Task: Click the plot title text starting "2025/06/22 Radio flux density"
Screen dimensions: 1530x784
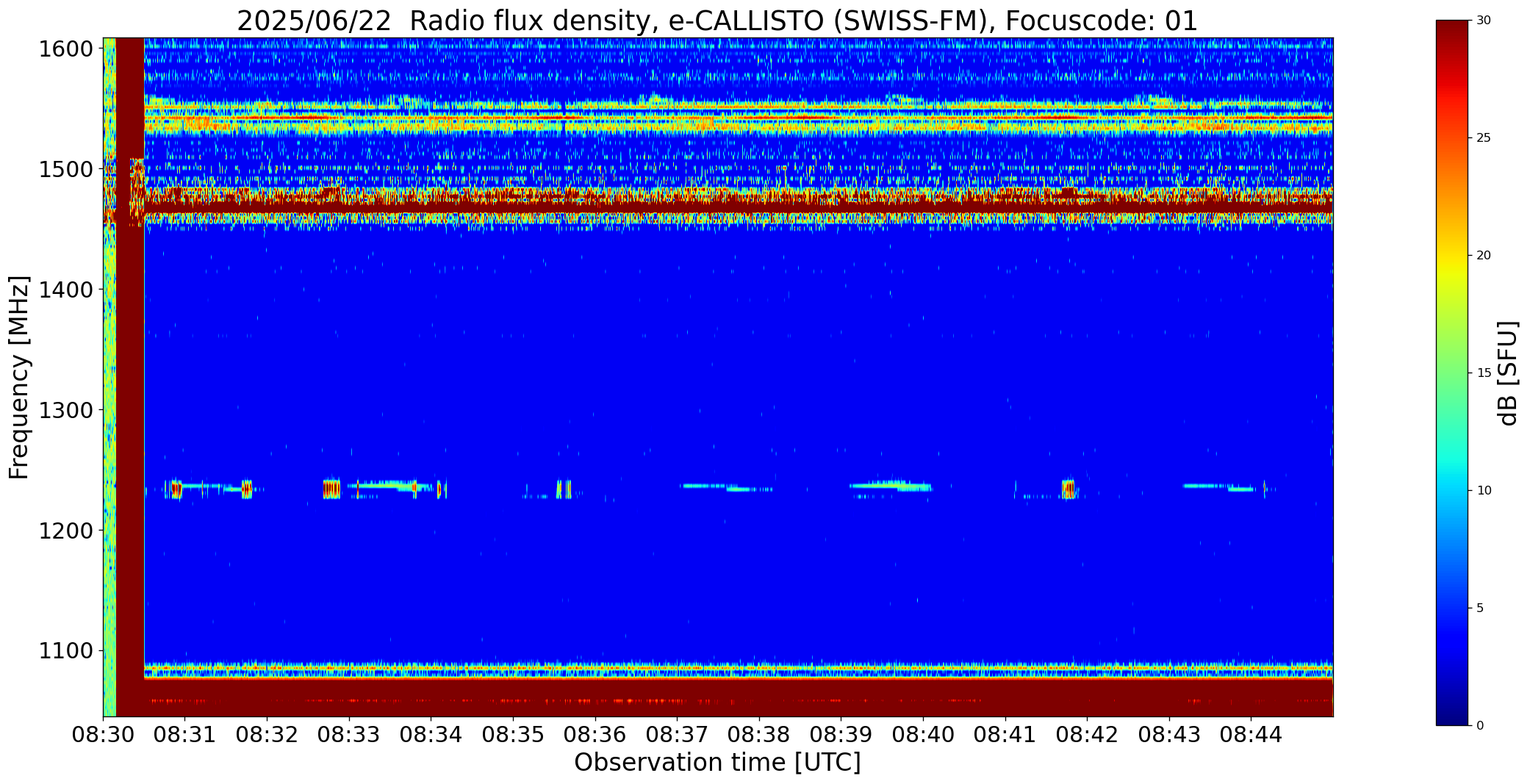Action: [x=717, y=21]
